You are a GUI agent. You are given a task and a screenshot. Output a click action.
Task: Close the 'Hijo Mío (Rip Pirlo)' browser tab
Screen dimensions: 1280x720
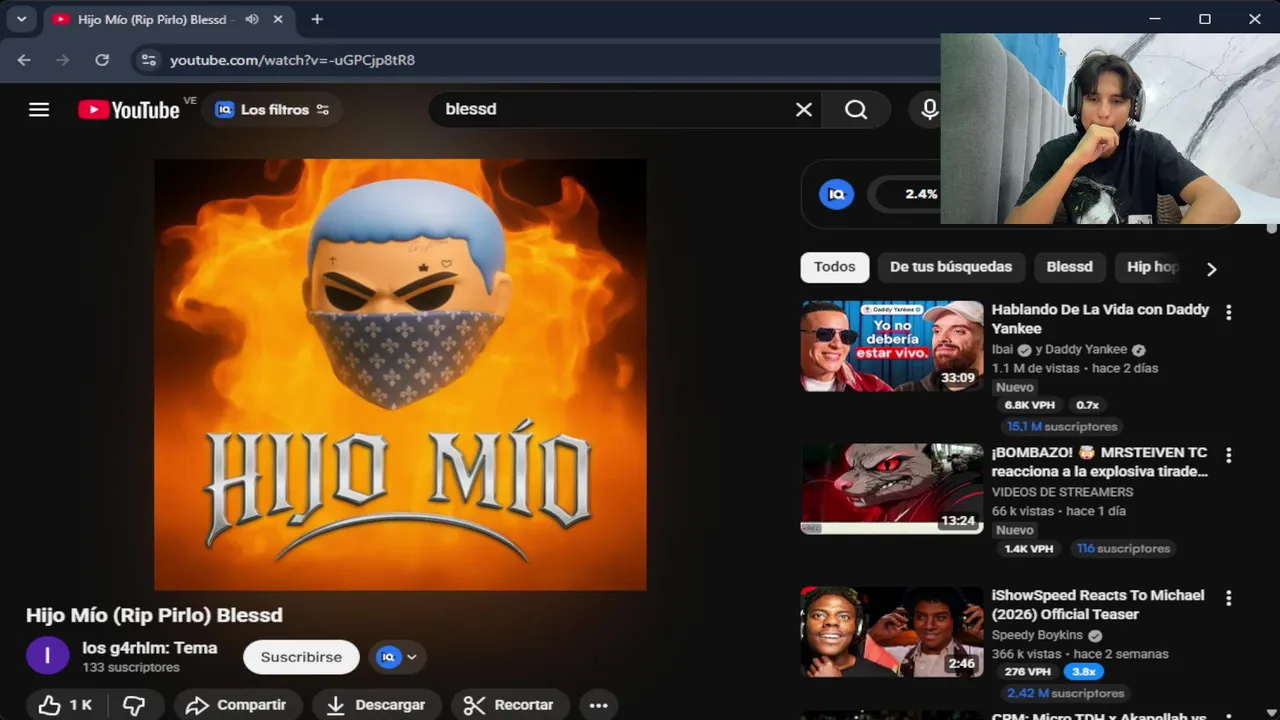[279, 19]
